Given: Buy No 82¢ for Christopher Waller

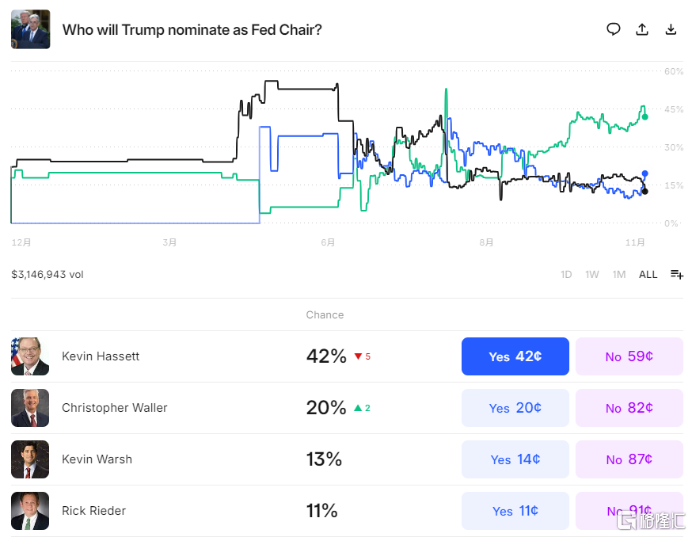Looking at the screenshot, I should pyautogui.click(x=629, y=408).
